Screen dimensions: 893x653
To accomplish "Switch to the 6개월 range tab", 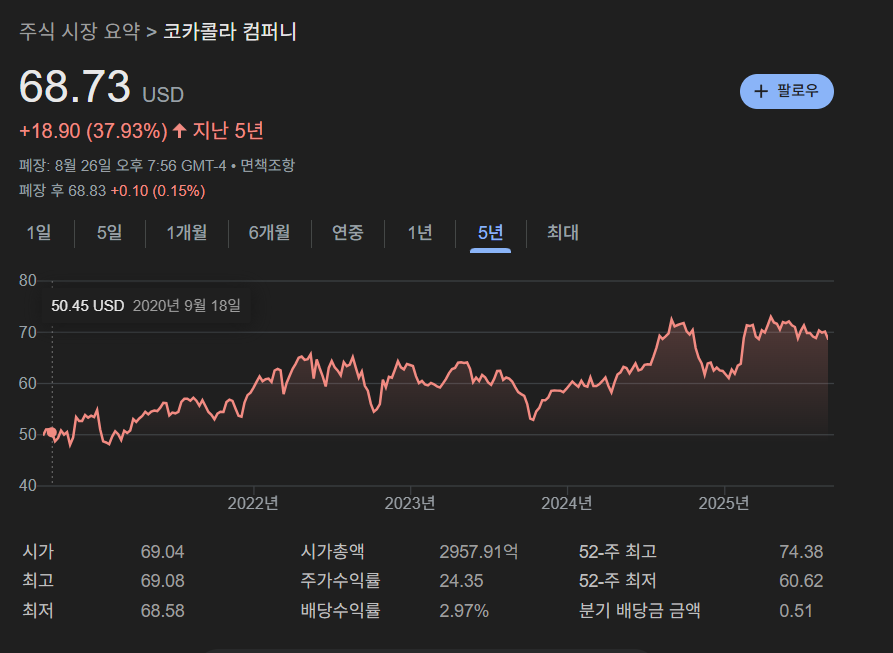I will coord(269,233).
